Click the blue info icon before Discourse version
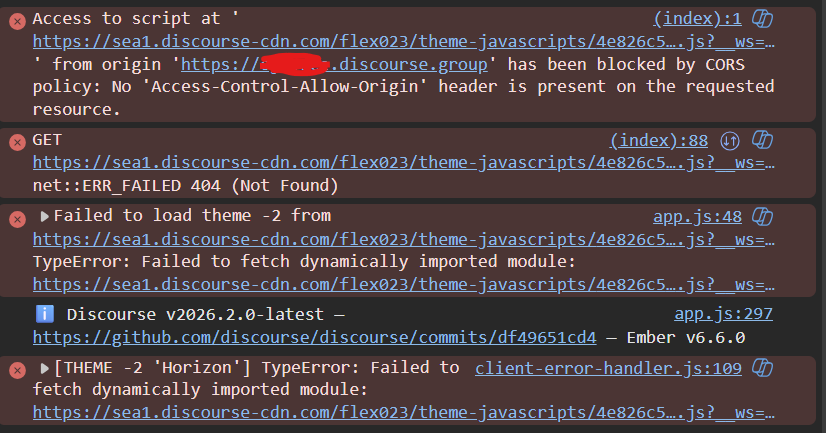This screenshot has height=433, width=826. (x=45, y=314)
